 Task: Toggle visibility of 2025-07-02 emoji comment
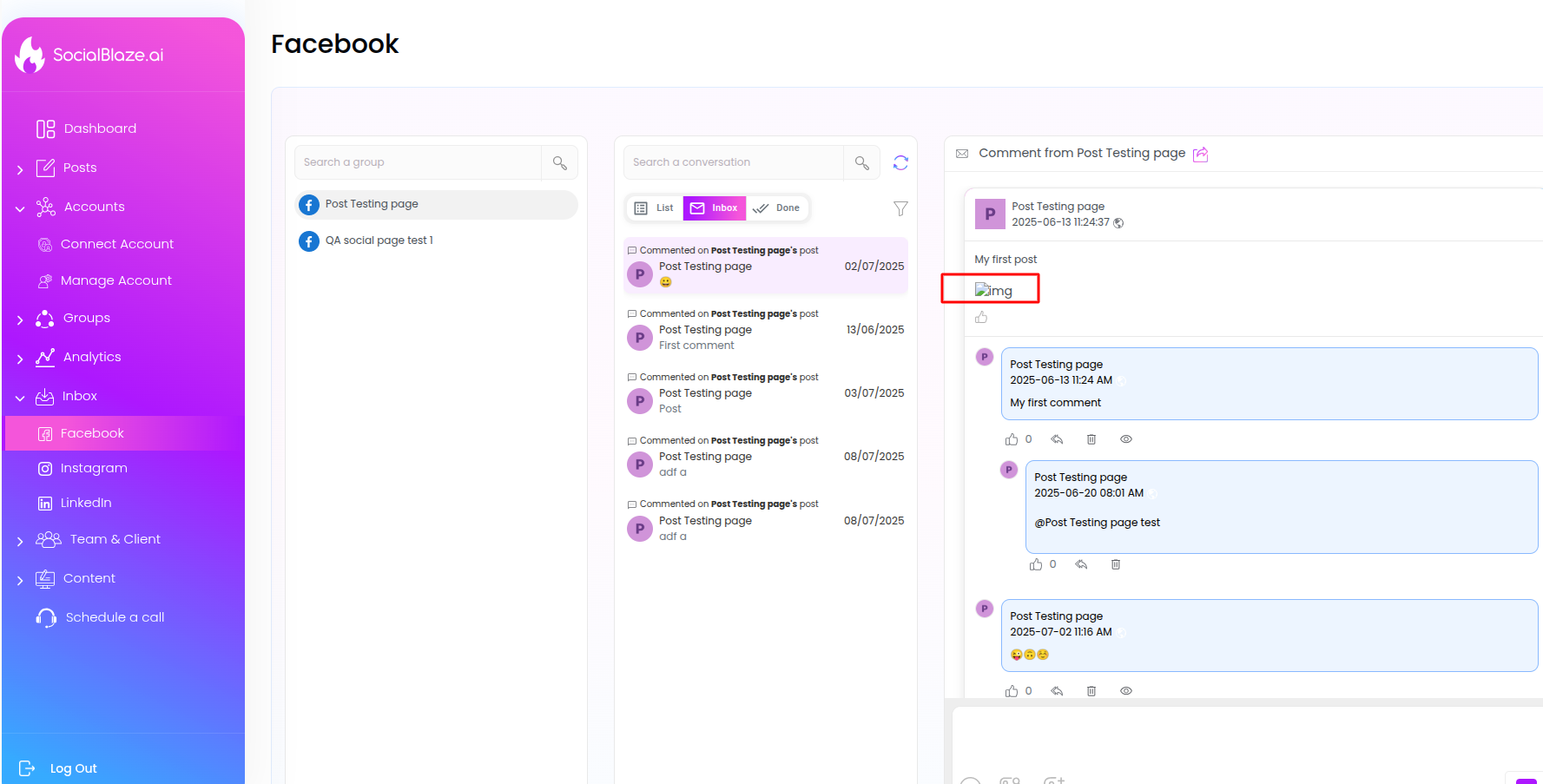point(1126,691)
